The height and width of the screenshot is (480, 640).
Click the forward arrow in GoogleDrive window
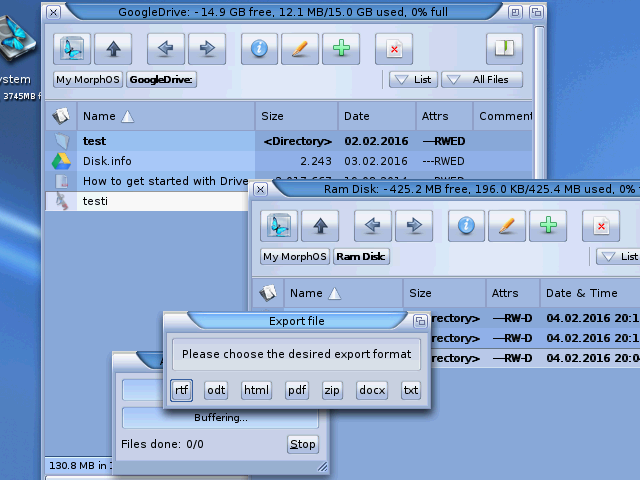[207, 49]
